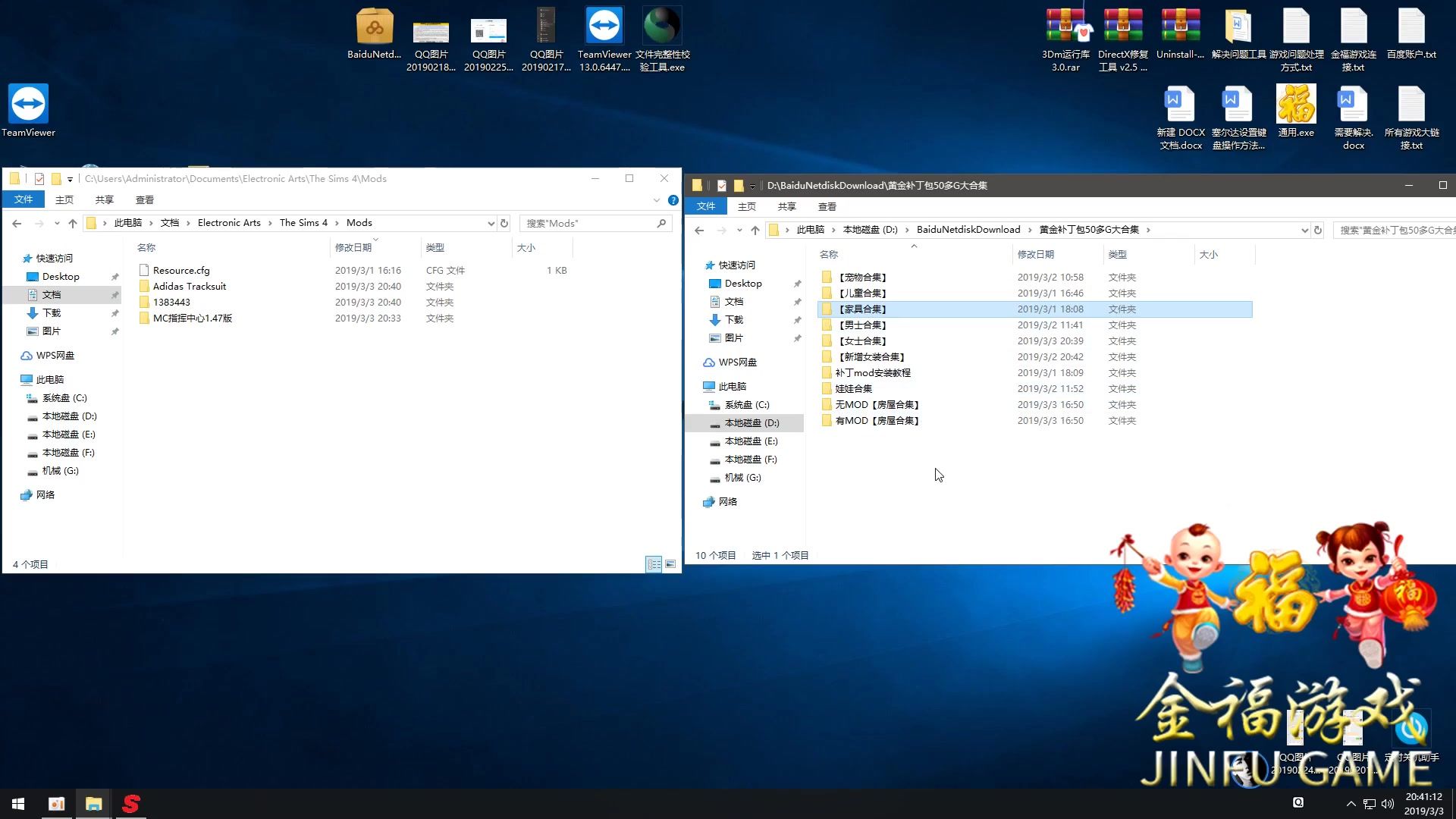
Task: Switch Mods window to large icons view
Action: [x=670, y=564]
